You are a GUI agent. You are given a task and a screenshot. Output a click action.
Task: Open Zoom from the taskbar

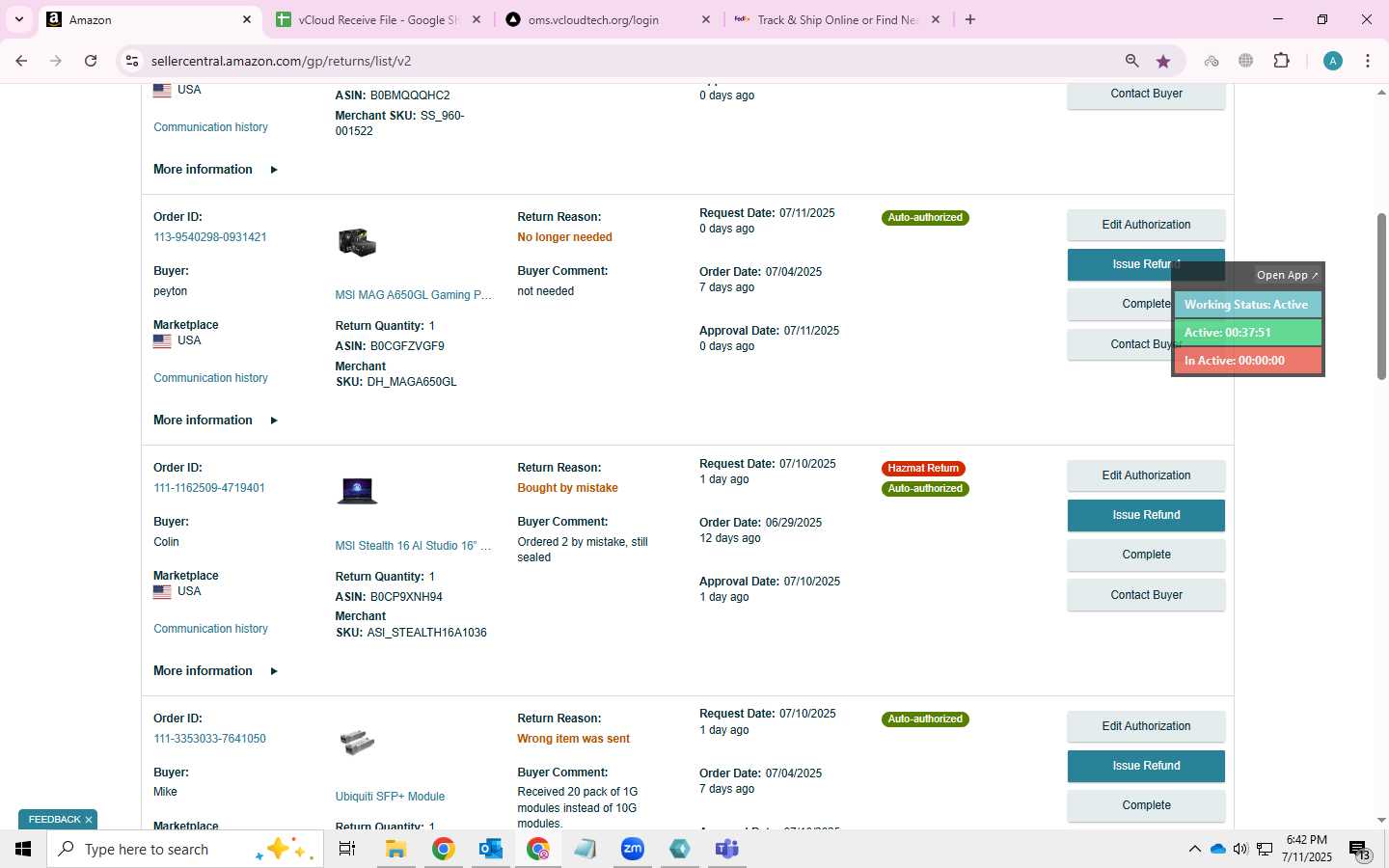(633, 849)
